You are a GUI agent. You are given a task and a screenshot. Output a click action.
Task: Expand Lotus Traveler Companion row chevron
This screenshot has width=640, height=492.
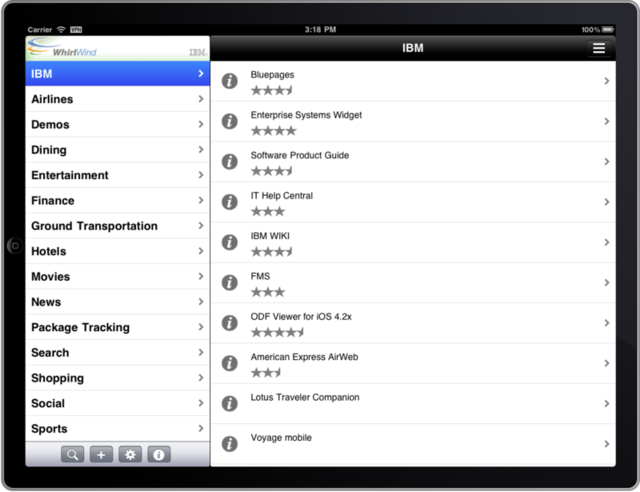[x=607, y=403]
